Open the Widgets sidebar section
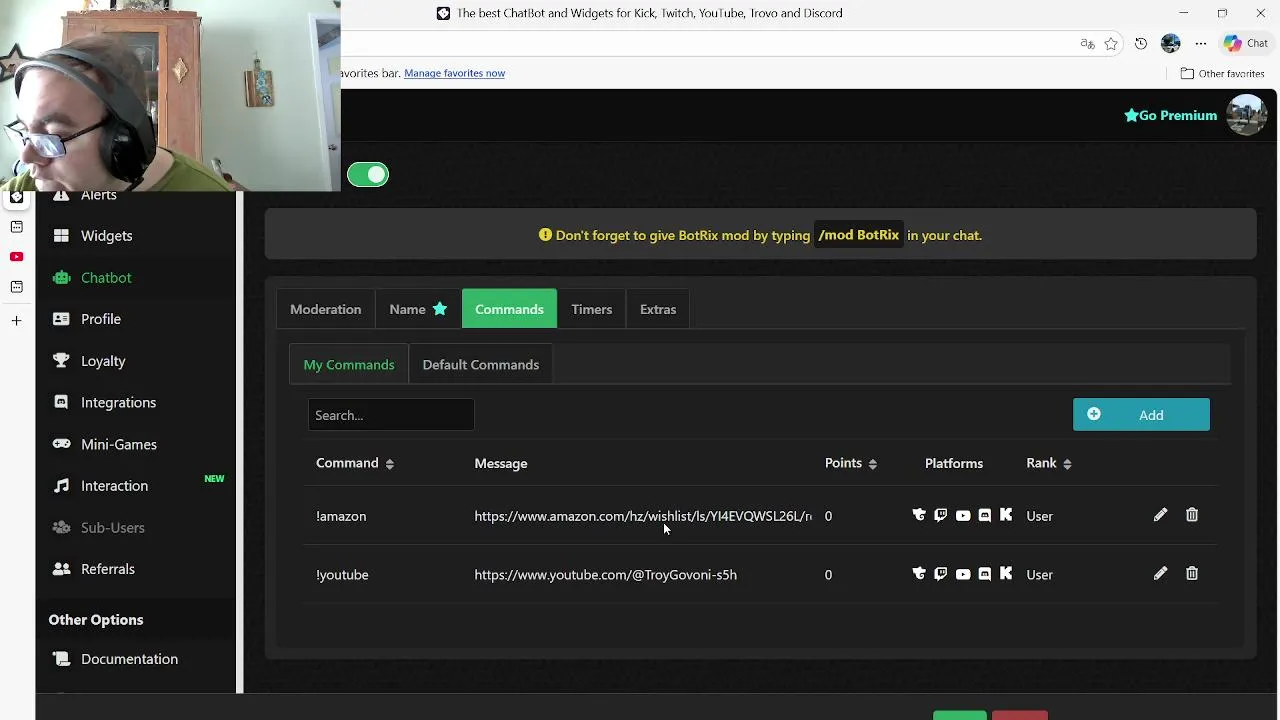The image size is (1280, 720). point(106,236)
